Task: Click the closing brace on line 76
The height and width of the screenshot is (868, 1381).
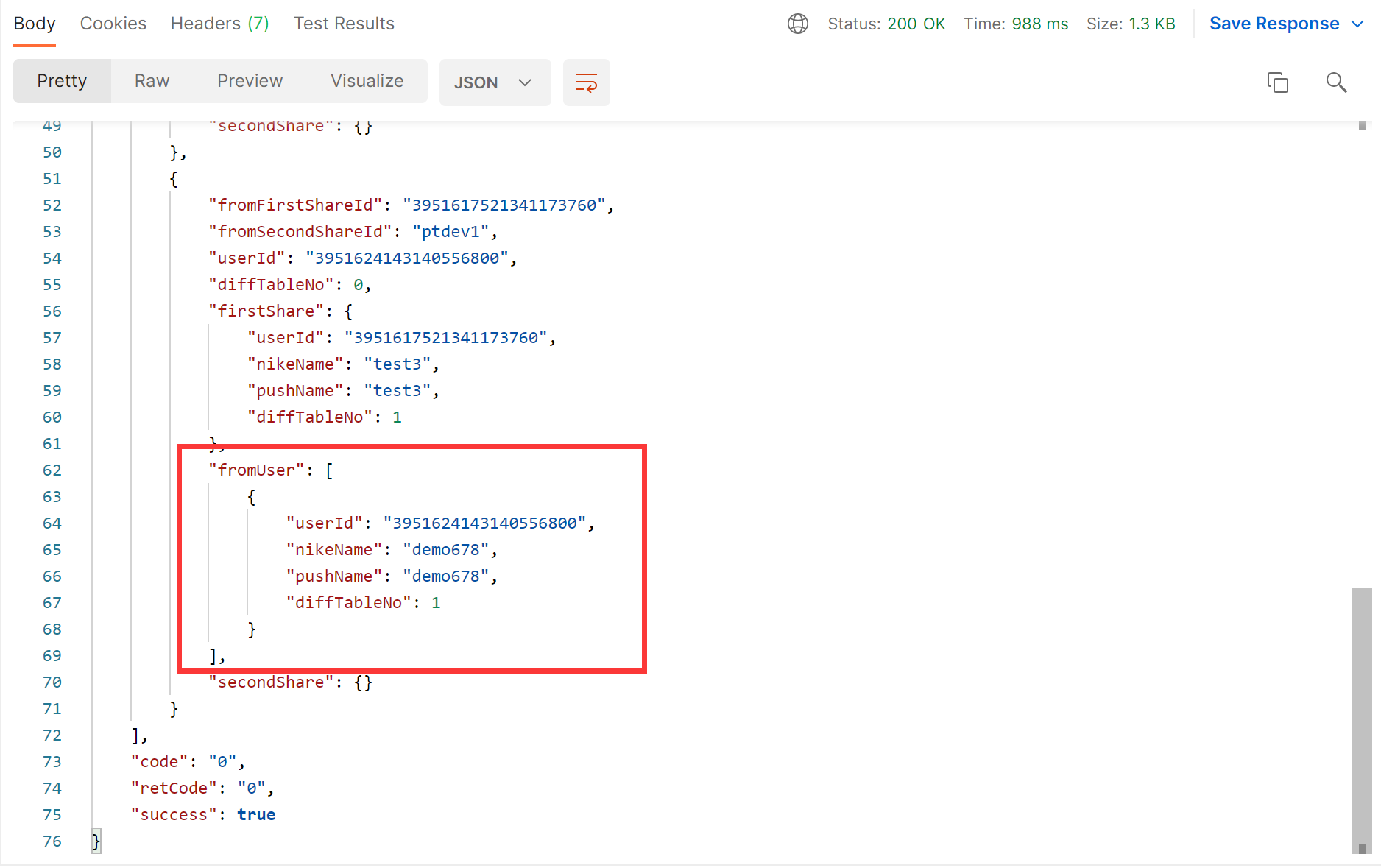Action: pyautogui.click(x=96, y=841)
